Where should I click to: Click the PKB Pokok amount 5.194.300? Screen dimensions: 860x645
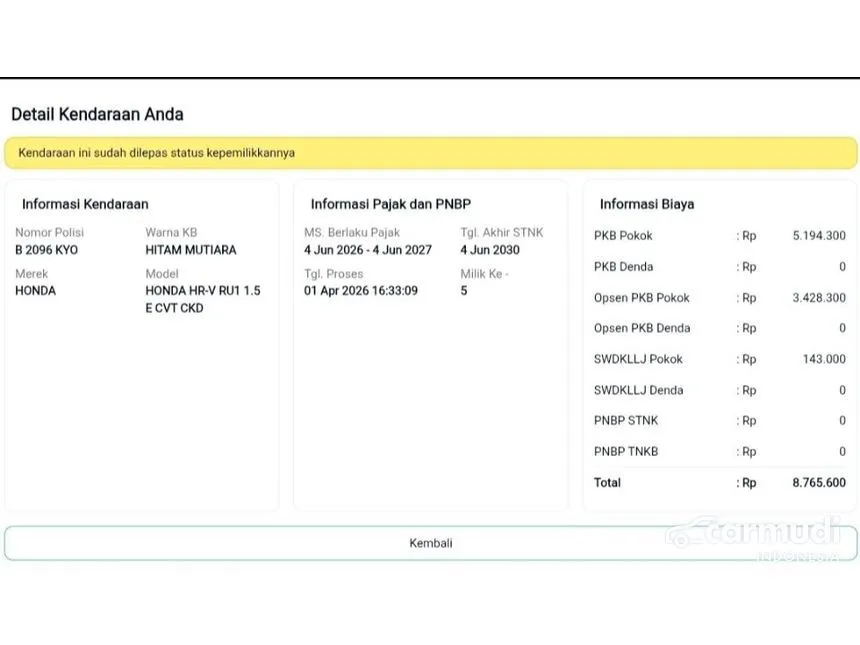(818, 236)
